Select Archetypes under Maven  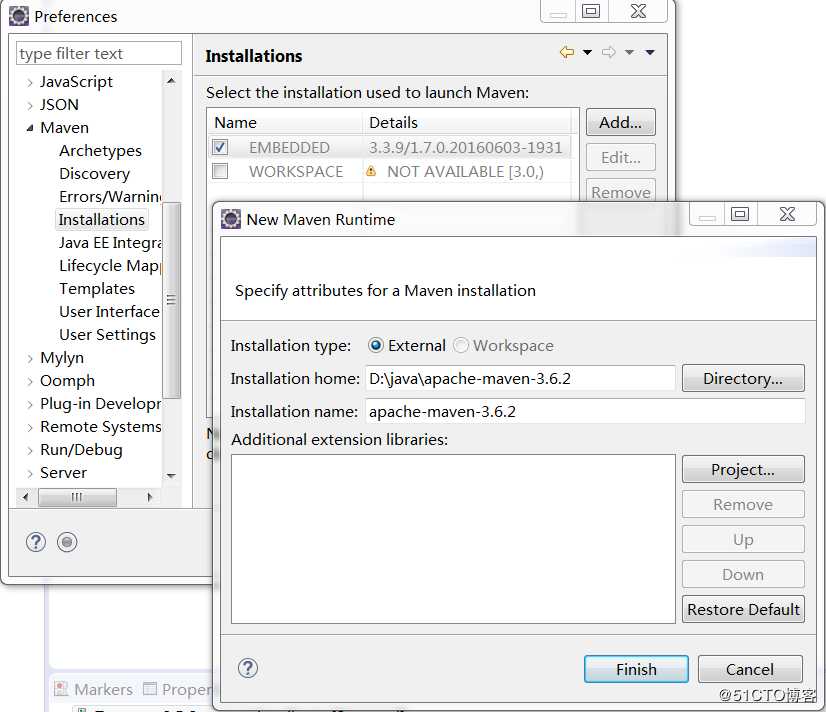pos(100,151)
